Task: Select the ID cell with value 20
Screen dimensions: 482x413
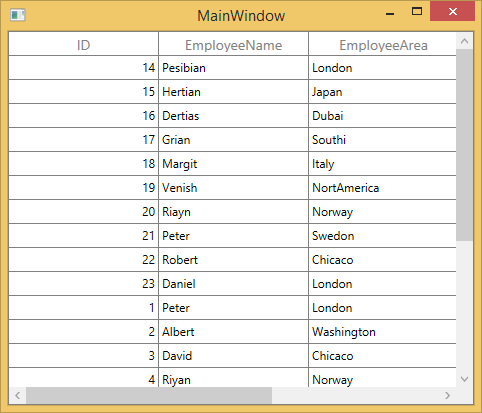Action: [84, 212]
